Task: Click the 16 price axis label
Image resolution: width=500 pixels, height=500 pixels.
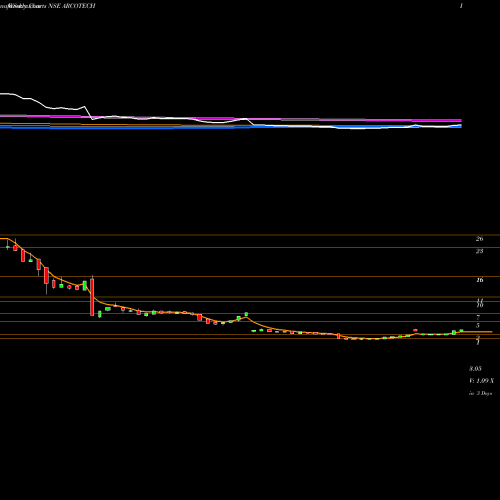Action: point(479,280)
